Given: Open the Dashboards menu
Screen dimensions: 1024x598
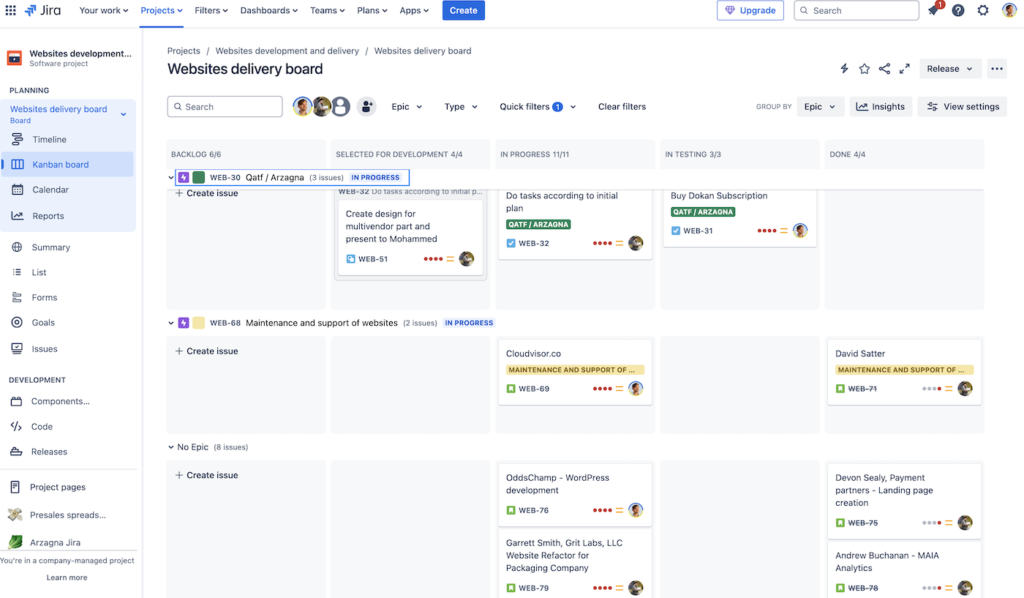Looking at the screenshot, I should 268,10.
